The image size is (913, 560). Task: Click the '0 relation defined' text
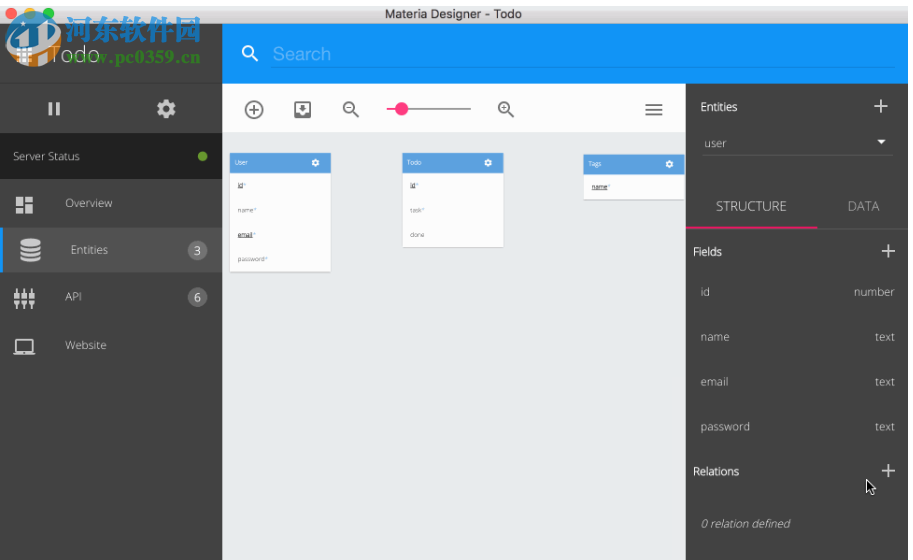click(745, 523)
